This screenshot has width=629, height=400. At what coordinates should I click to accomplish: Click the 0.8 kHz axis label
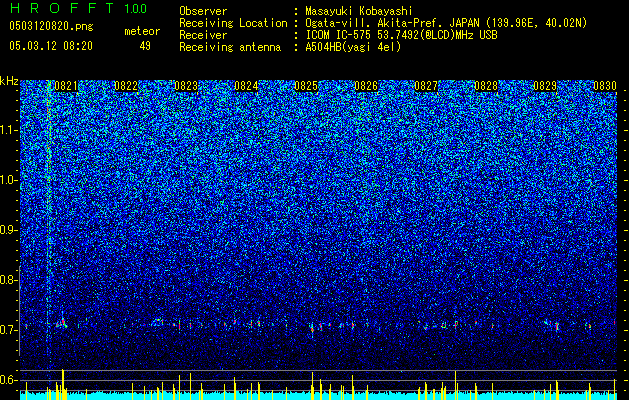coord(8,280)
